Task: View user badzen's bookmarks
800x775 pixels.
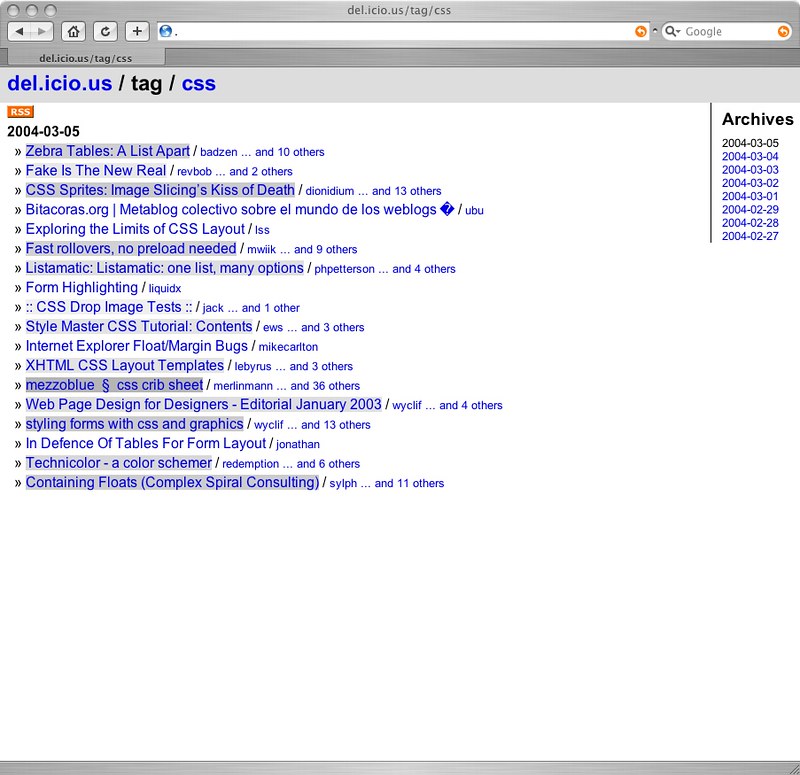Action: [x=219, y=152]
